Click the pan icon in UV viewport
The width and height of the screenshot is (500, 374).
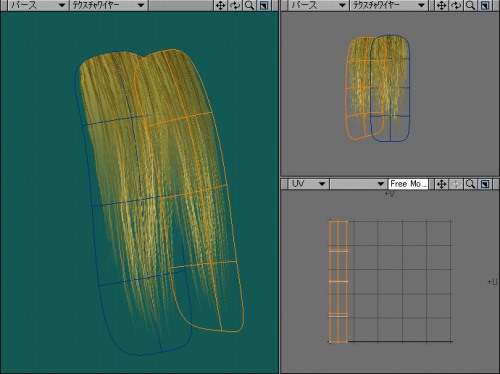(441, 184)
